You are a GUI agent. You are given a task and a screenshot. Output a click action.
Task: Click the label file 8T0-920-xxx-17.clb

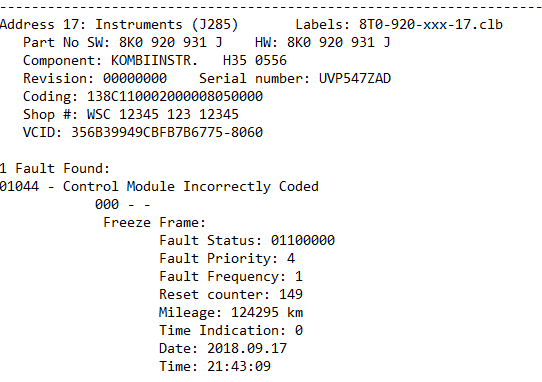pyautogui.click(x=431, y=25)
